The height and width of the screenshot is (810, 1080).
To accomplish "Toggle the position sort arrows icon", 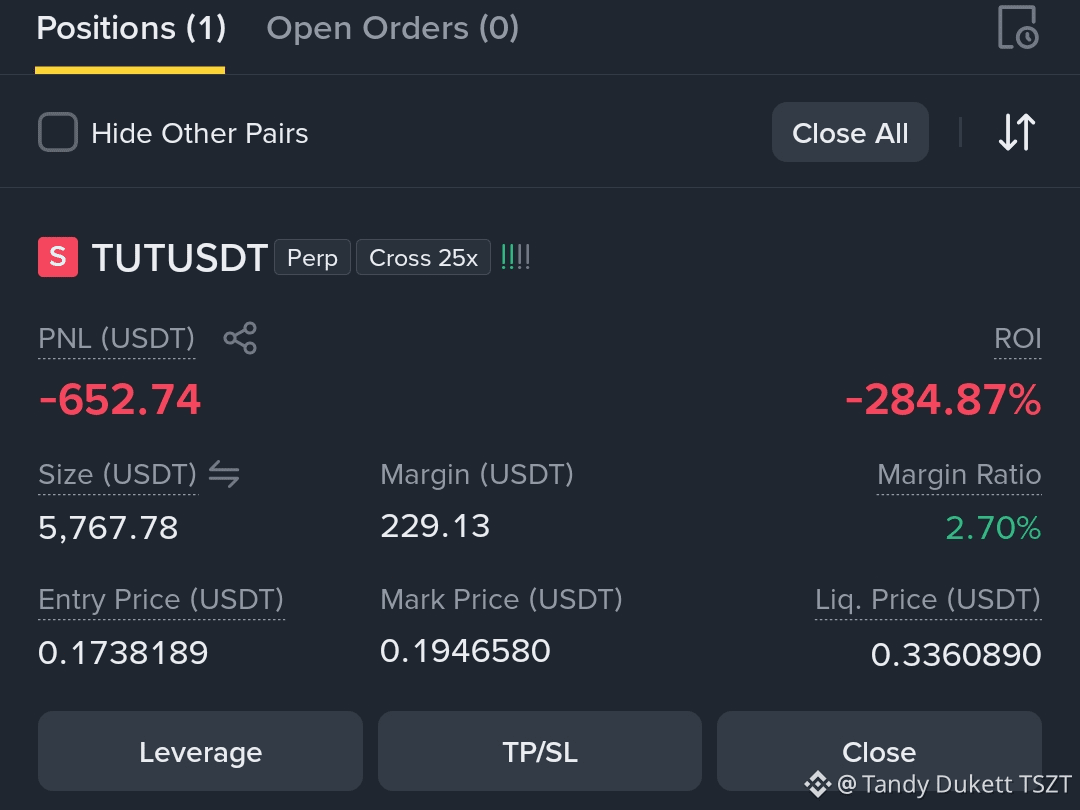I will (x=1017, y=132).
